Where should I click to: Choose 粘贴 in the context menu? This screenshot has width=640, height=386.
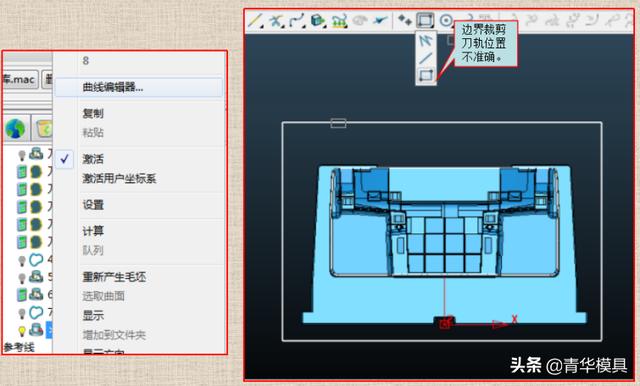point(93,133)
